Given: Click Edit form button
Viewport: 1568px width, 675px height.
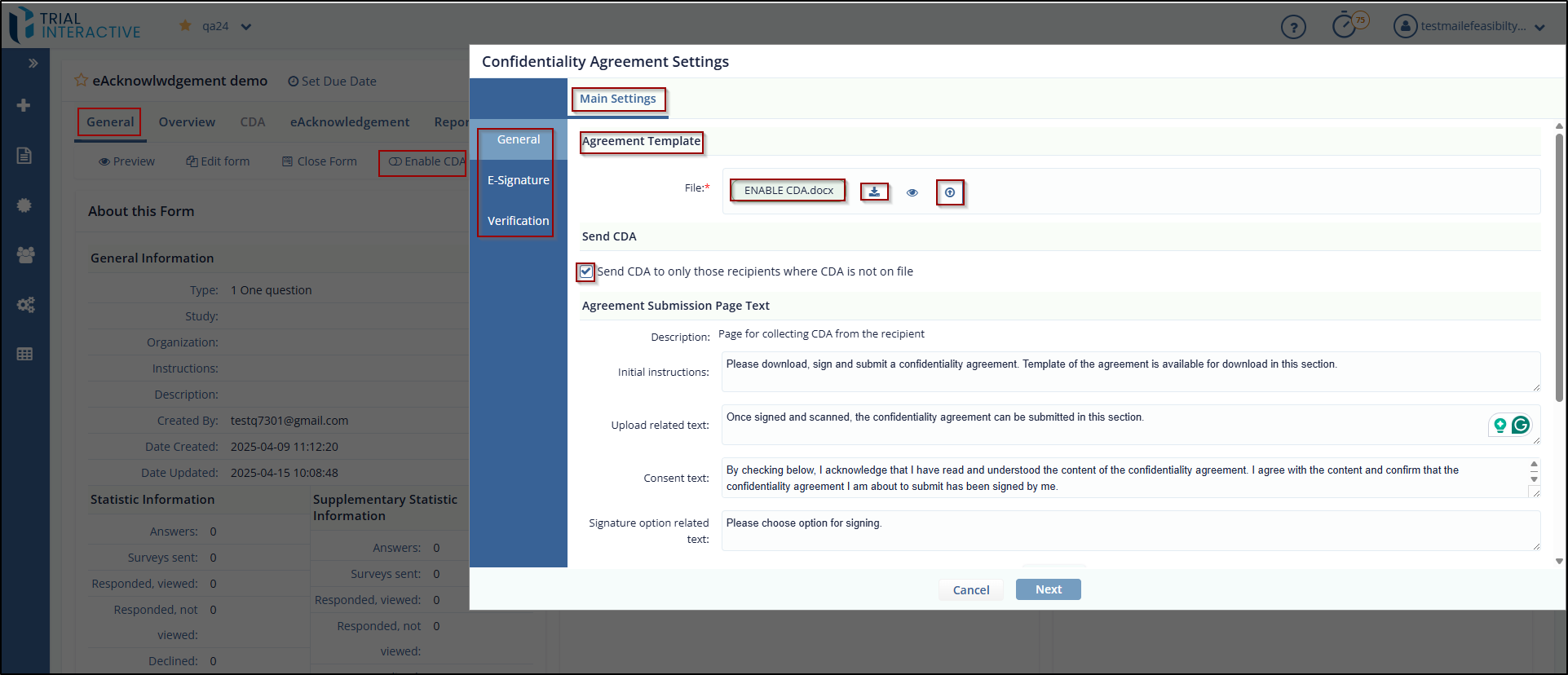Looking at the screenshot, I should [x=218, y=161].
